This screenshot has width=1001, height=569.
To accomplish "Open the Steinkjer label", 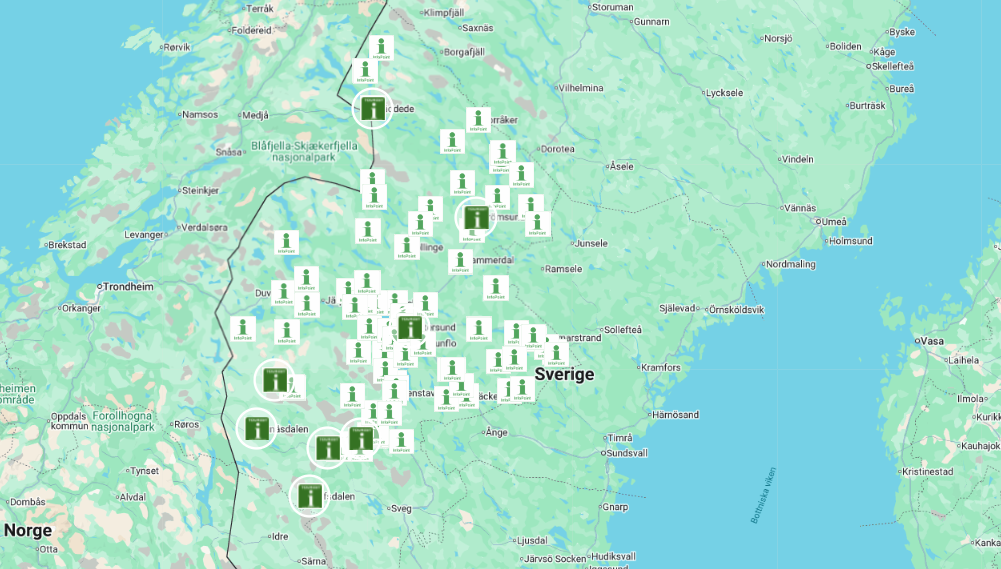I will (200, 190).
